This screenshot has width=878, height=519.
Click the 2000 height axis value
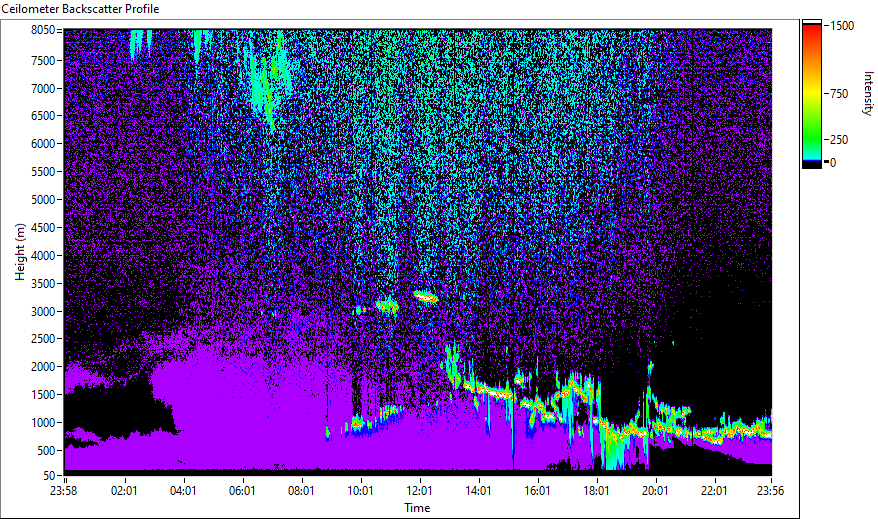tap(43, 367)
